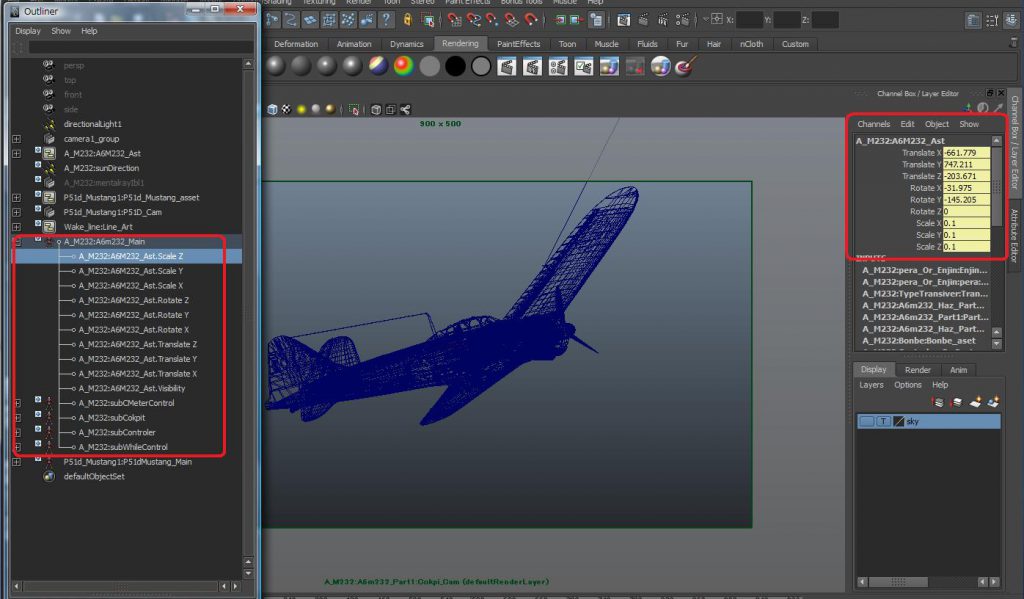Select A_M232:A6M232_Ast.Visibility in Outliner

(x=131, y=389)
